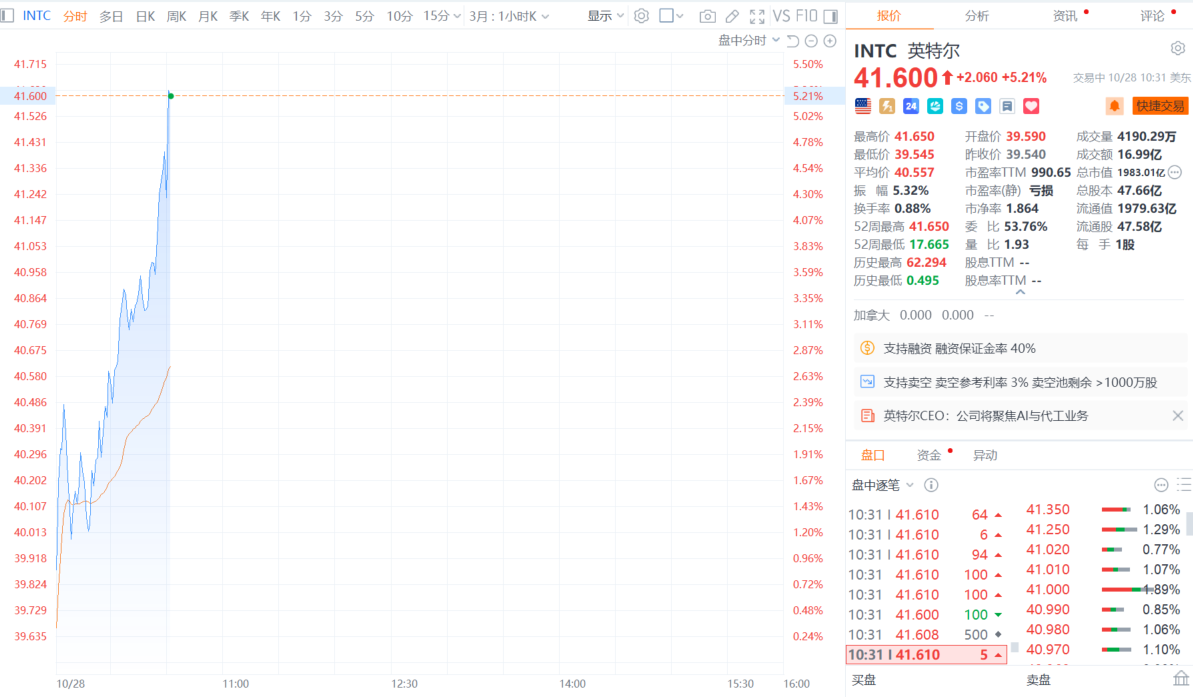1193x697 pixels.
Task: Toggle the right side panel
Action: click(830, 16)
